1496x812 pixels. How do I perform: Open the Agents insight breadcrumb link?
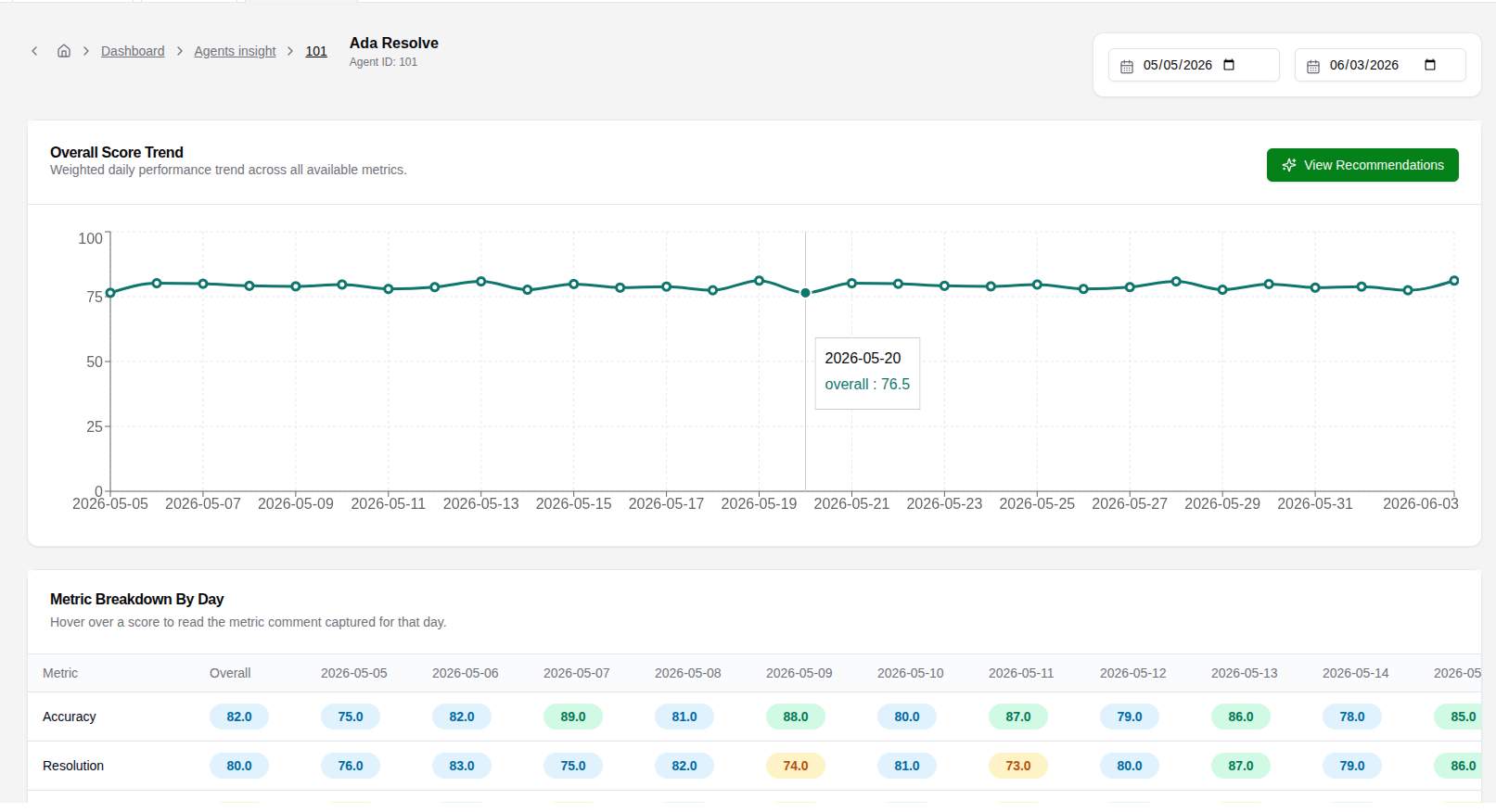pyautogui.click(x=235, y=51)
